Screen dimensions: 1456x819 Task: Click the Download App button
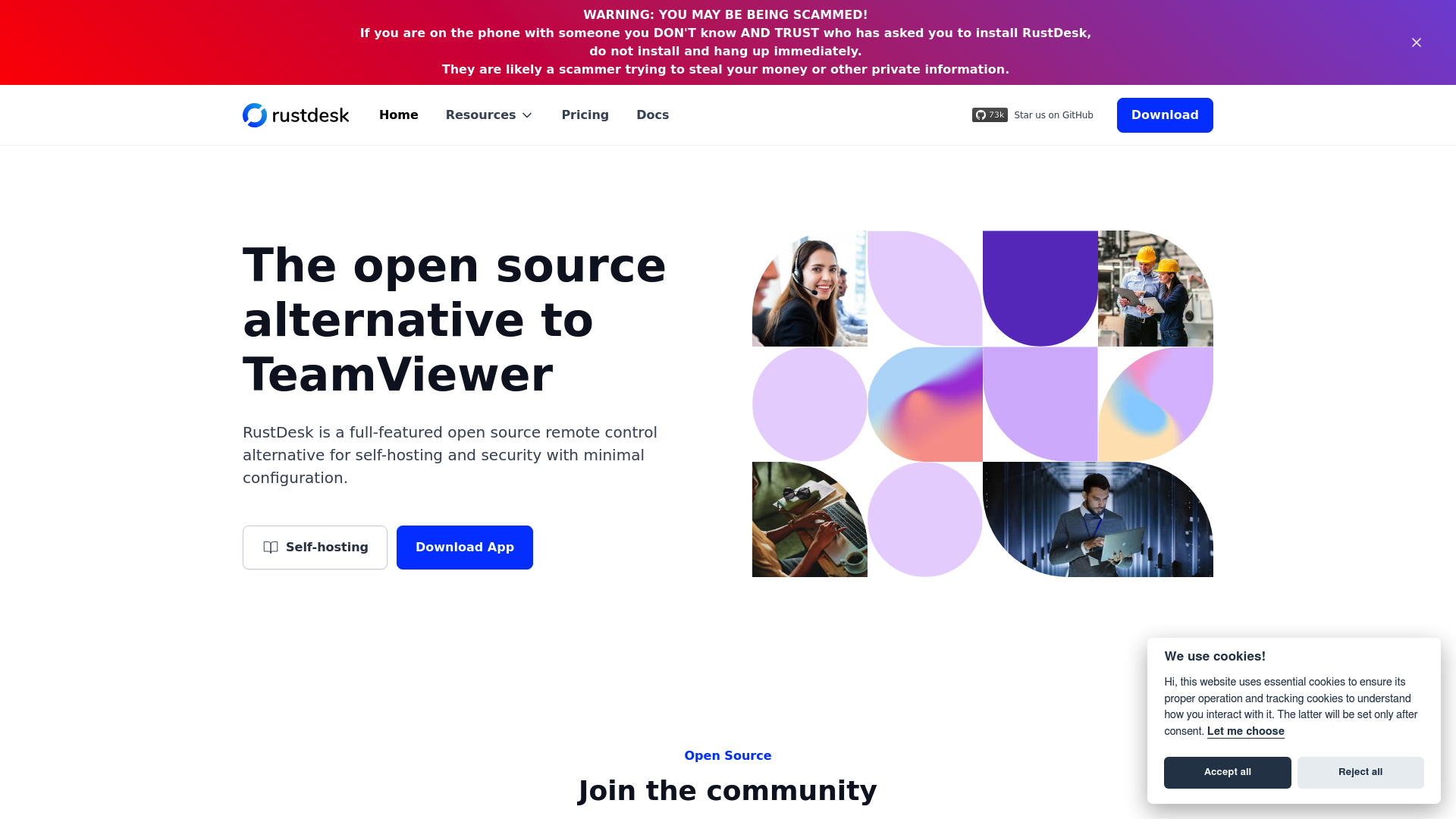click(x=464, y=547)
